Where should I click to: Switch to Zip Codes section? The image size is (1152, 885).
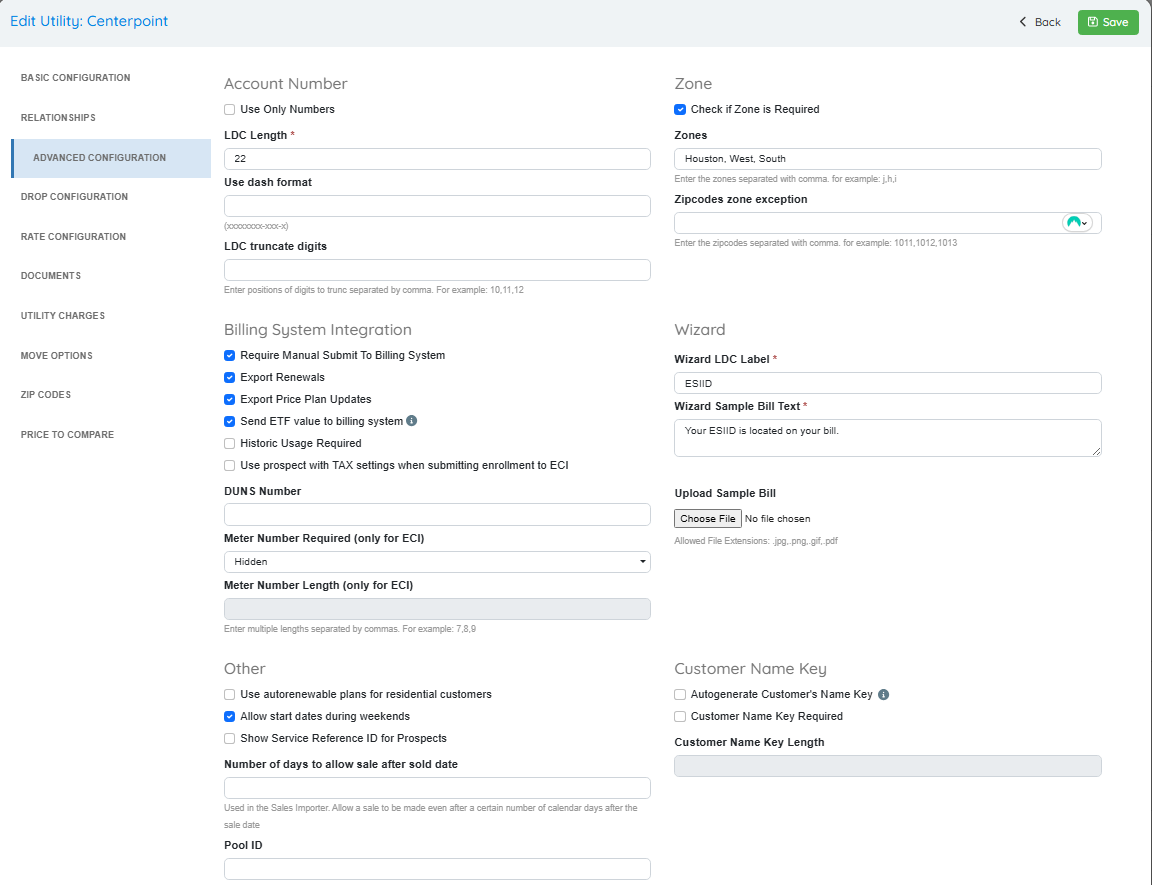[x=46, y=395]
